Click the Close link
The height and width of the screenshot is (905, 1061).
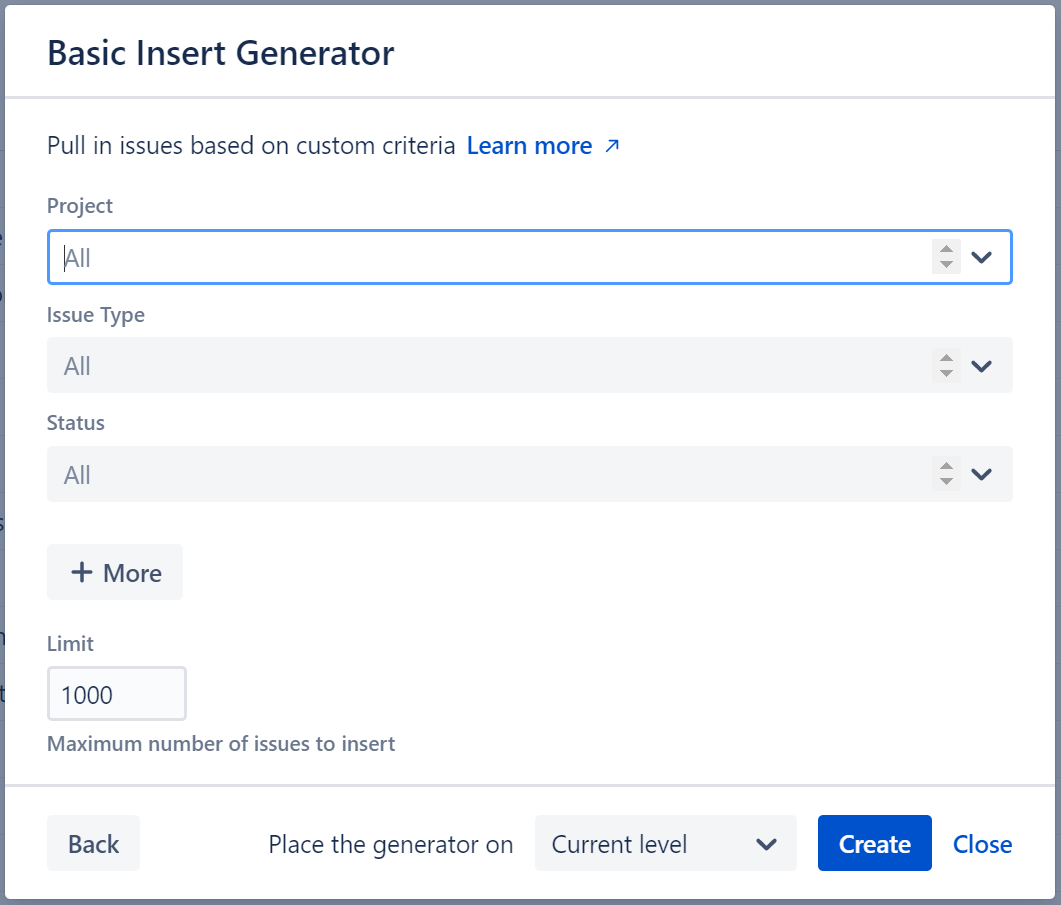pos(981,843)
